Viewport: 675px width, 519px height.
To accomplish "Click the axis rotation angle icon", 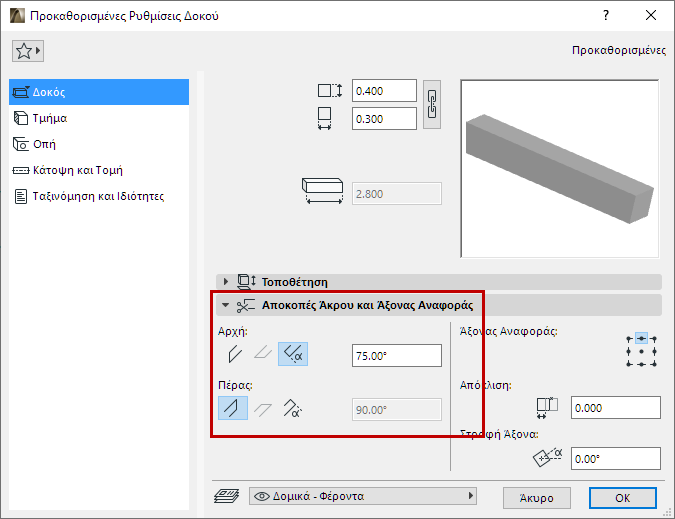I will (x=548, y=457).
